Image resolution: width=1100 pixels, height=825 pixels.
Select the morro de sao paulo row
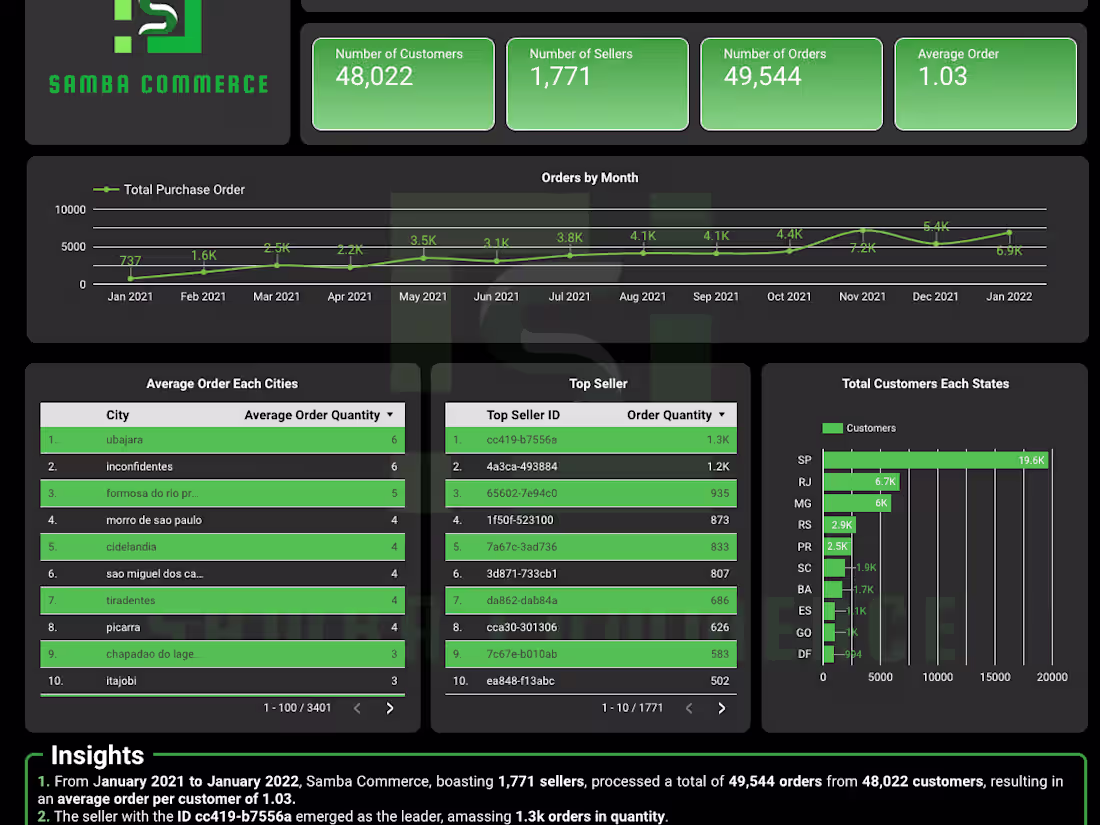222,520
